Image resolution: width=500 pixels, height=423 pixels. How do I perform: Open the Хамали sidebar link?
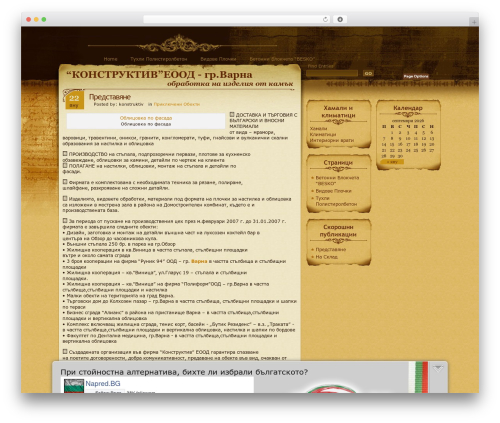[x=318, y=129]
